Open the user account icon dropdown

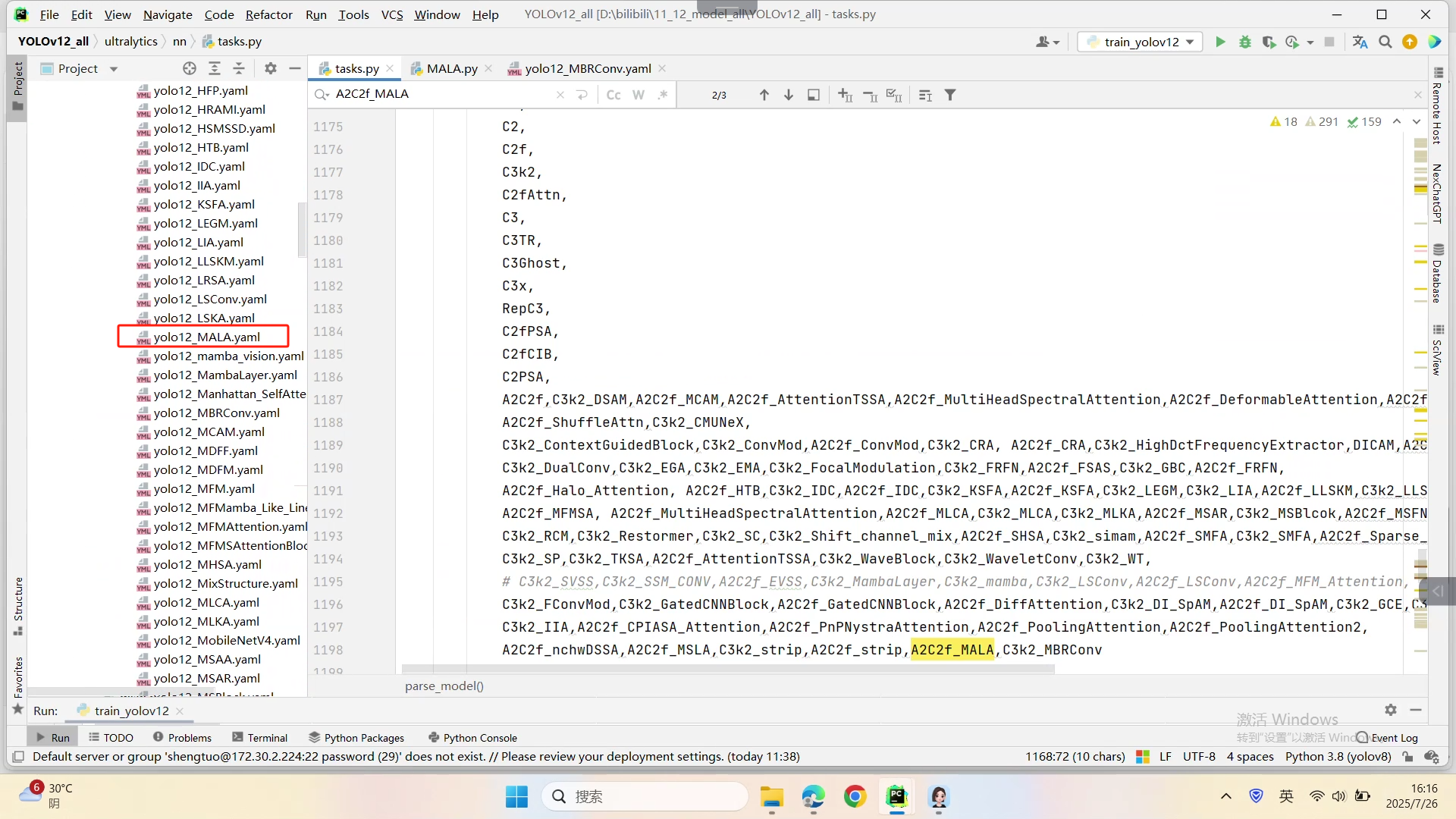tap(1047, 42)
